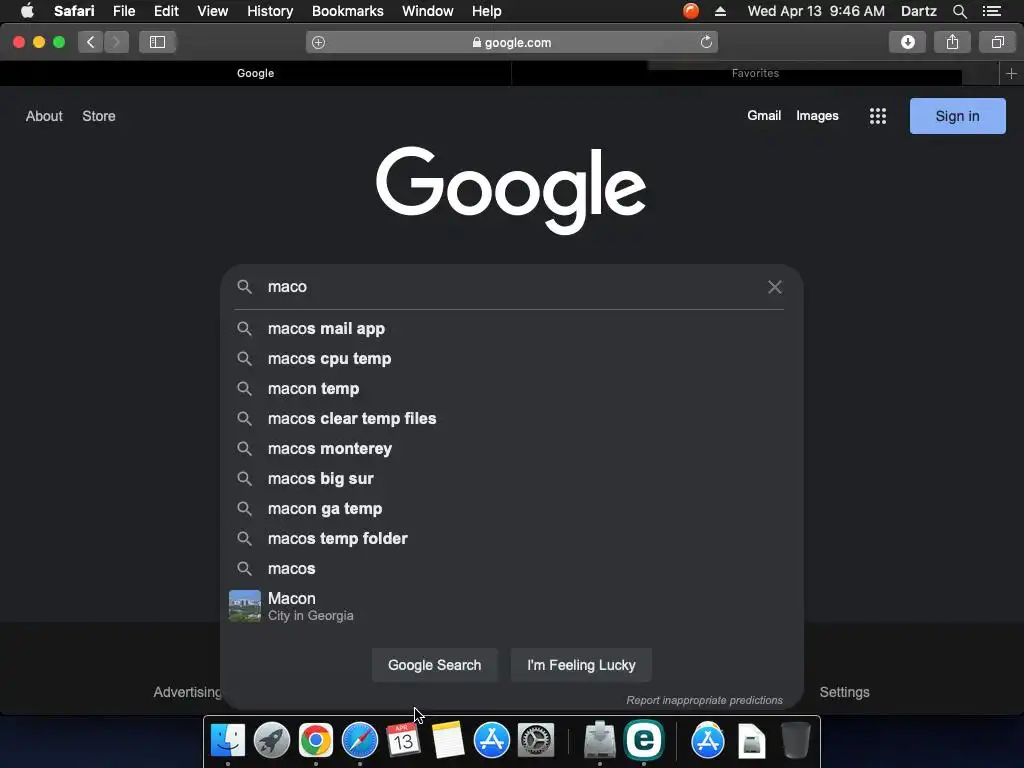1024x768 pixels.
Task: Choose suggestion 'macos cpu temp'
Action: tap(512, 359)
